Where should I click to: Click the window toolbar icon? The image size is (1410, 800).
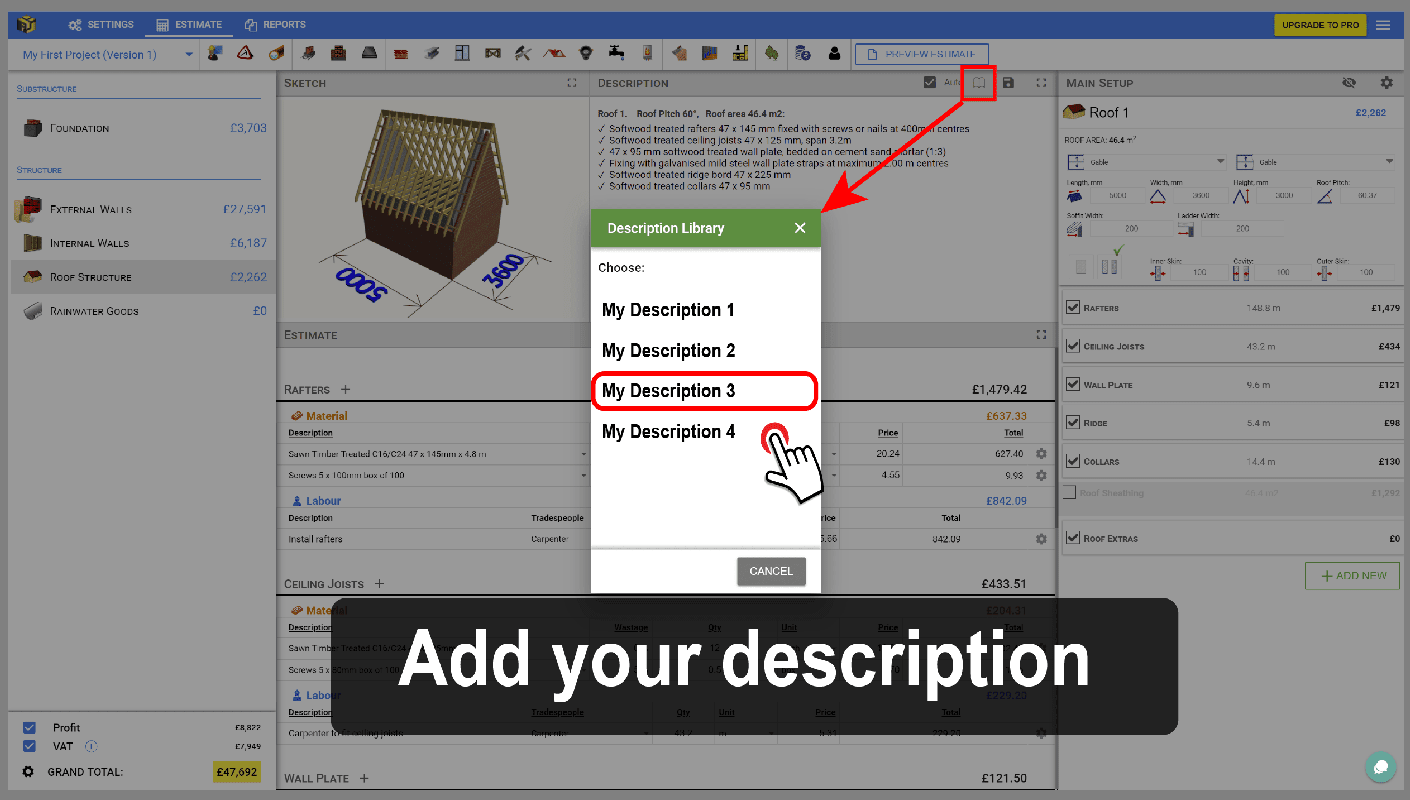pyautogui.click(x=462, y=54)
